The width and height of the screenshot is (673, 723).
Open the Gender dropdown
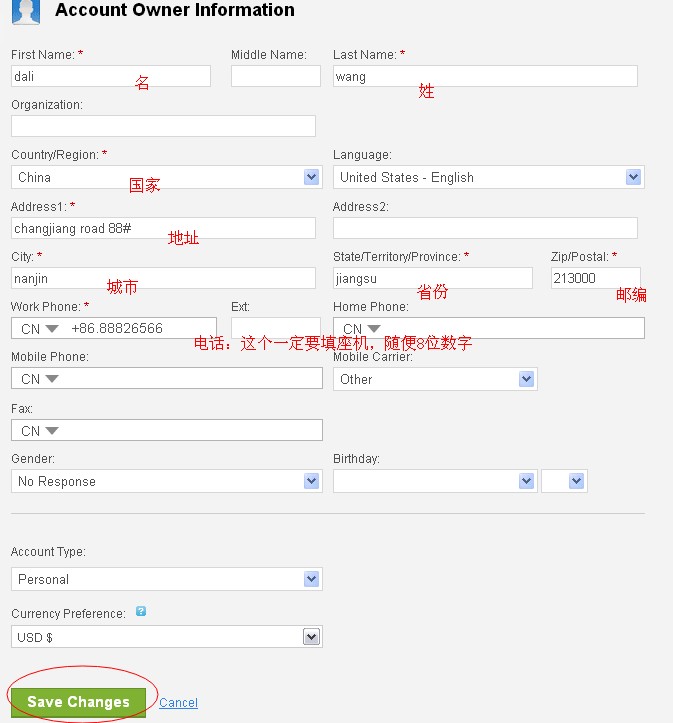166,481
